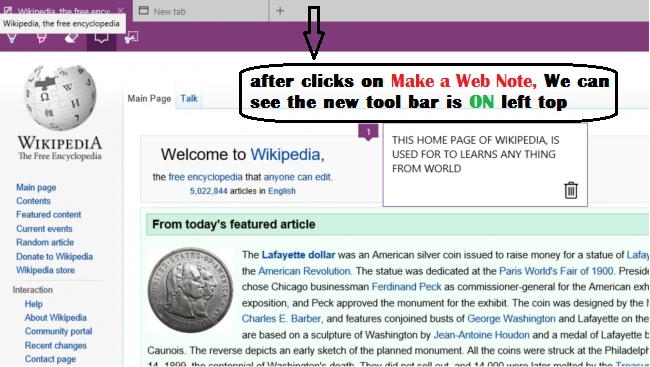Click the Lafayette dollar coin image
This screenshot has height=367, width=650.
pos(190,290)
